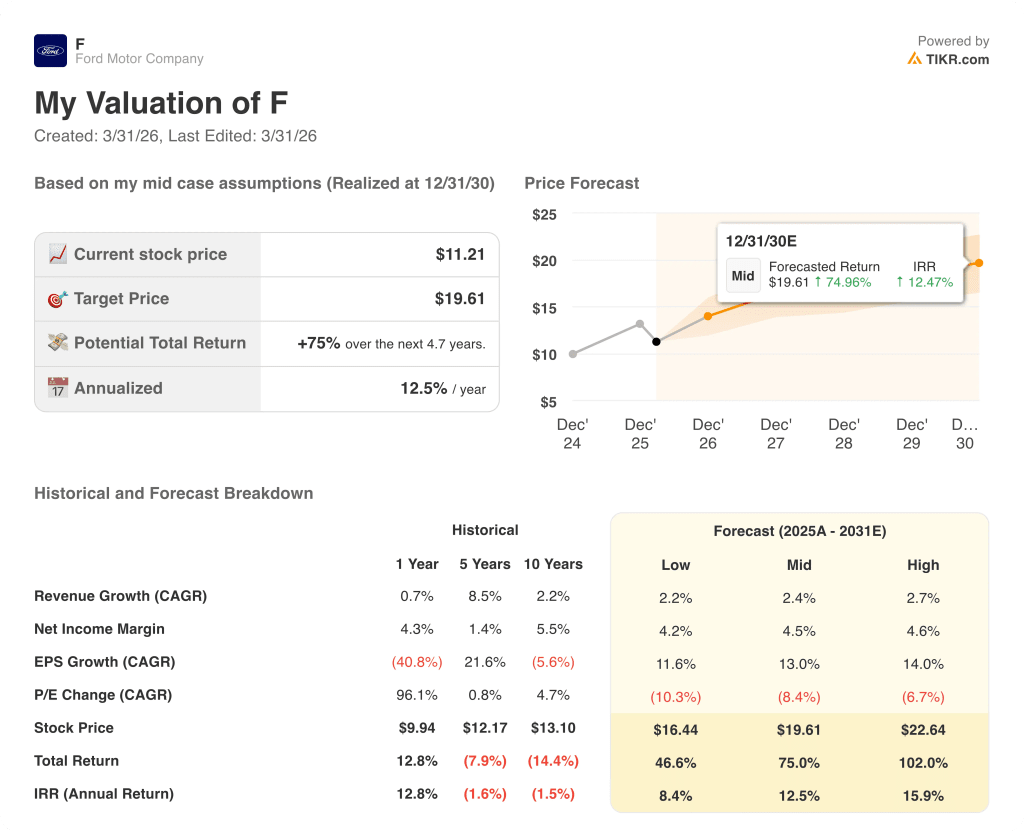Select the High forecast column header
Screen dimensions: 1024x832
click(923, 565)
